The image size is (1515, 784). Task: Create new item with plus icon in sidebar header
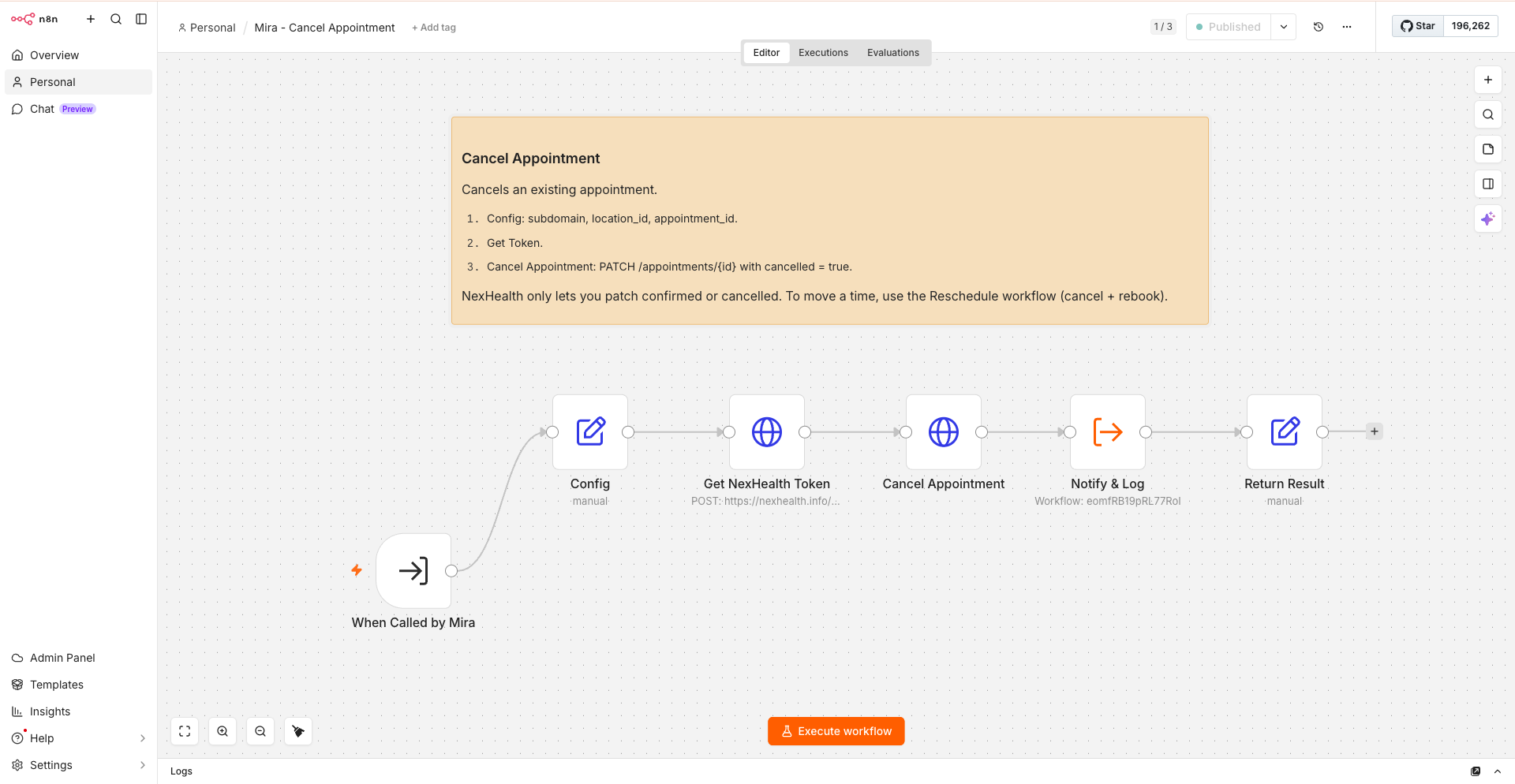(91, 19)
